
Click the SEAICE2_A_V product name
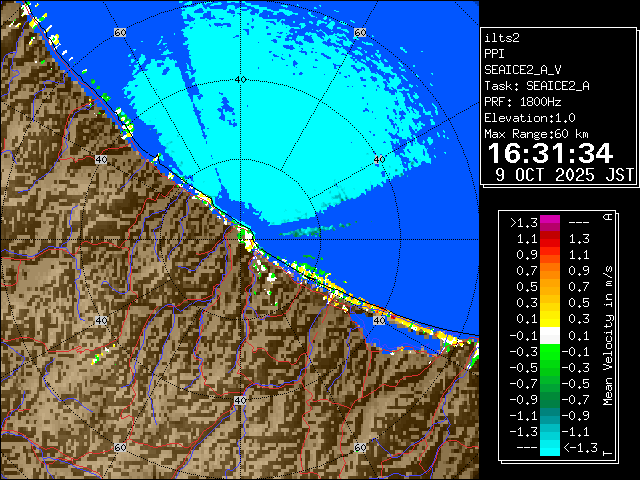(524, 70)
